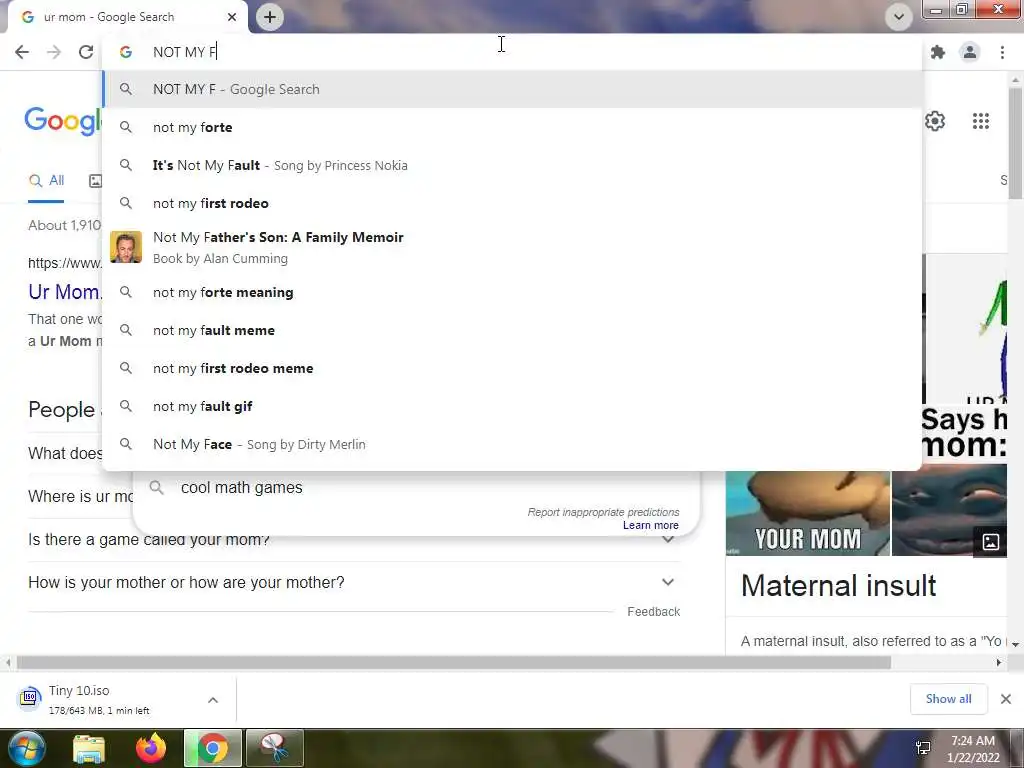The height and width of the screenshot is (768, 1024).
Task: Open the 'Ur Mom' result link
Action: (x=64, y=292)
